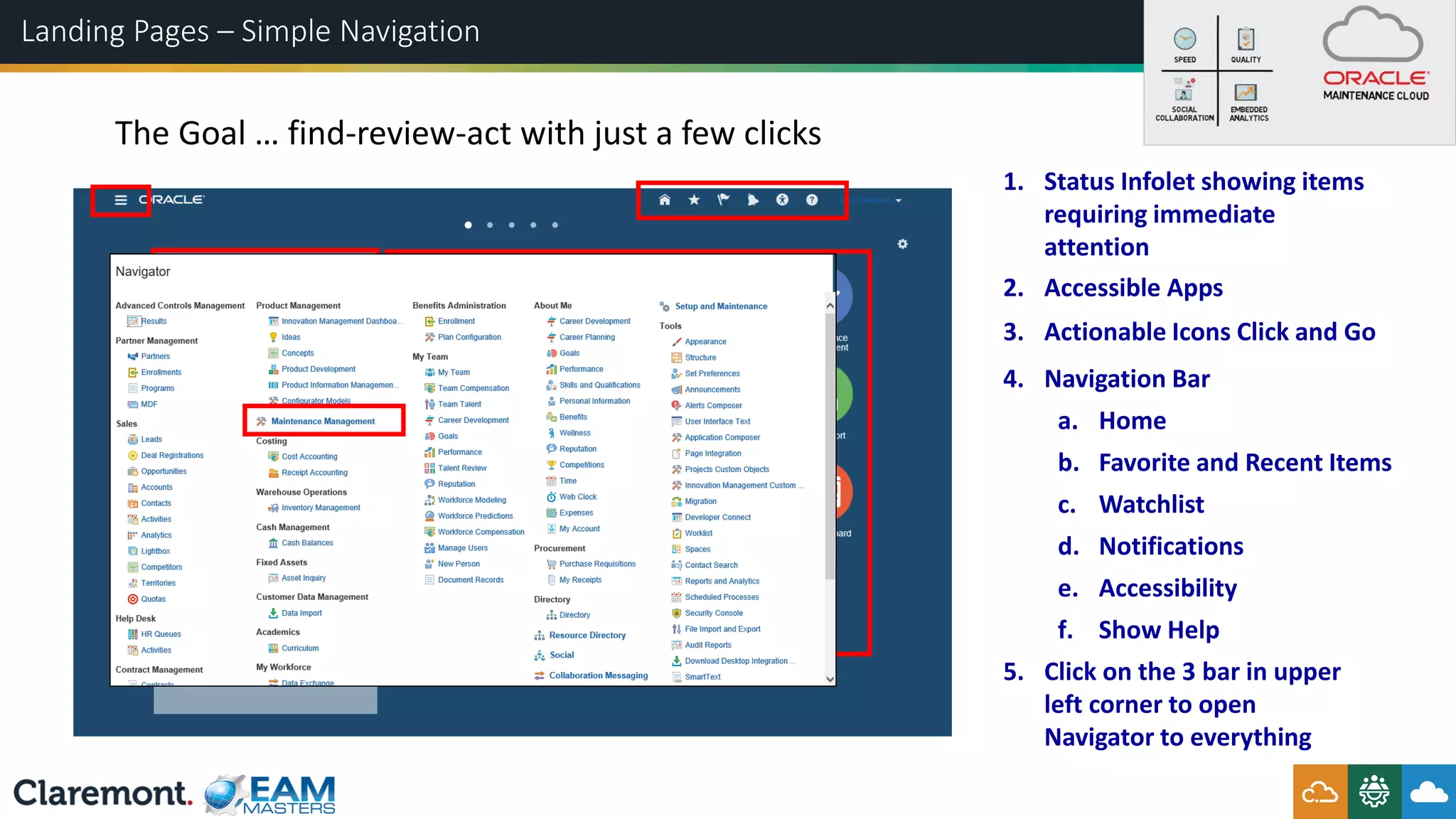Screen dimensions: 1456x819
Task: Open Setup and Maintenance link
Action: click(721, 306)
